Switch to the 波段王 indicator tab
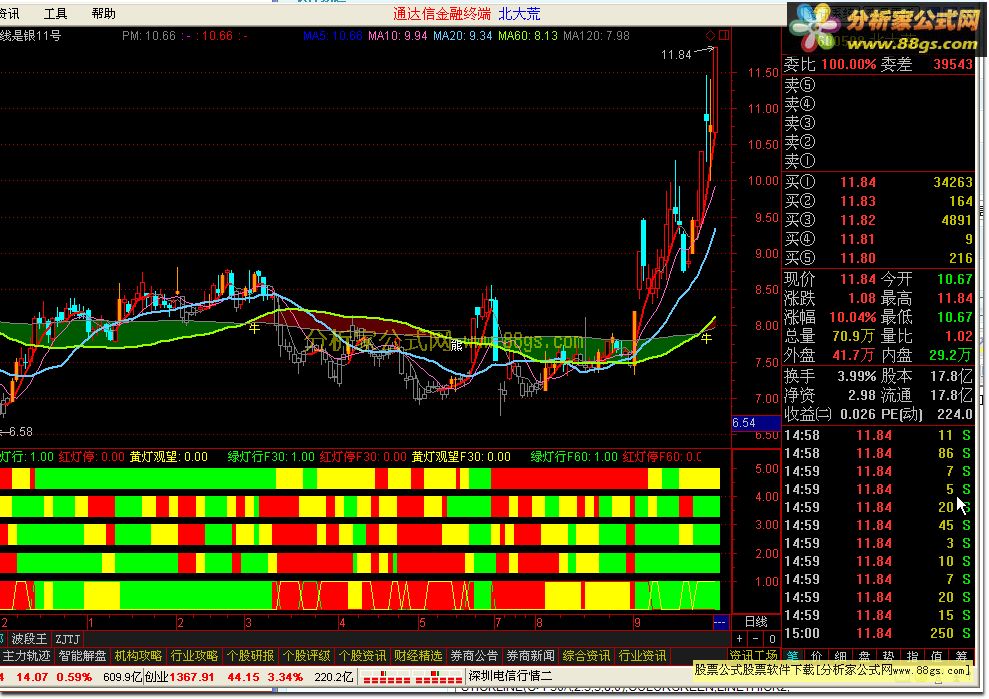This screenshot has height=699, width=989. tap(29, 639)
